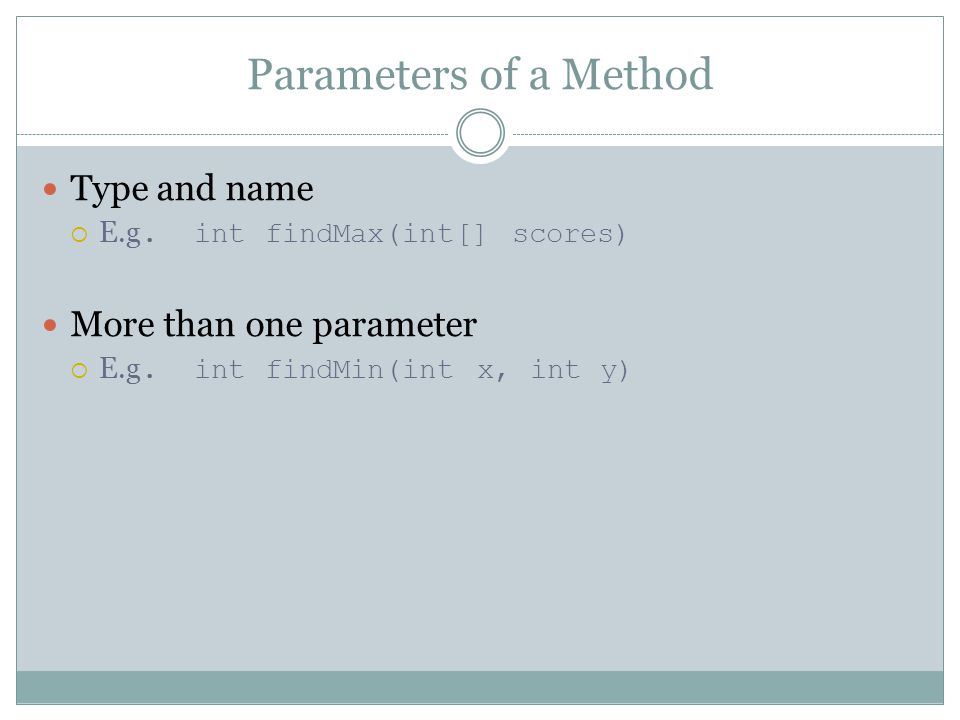The image size is (960, 720).
Task: Click the first E.g. label
Action: [x=127, y=233]
